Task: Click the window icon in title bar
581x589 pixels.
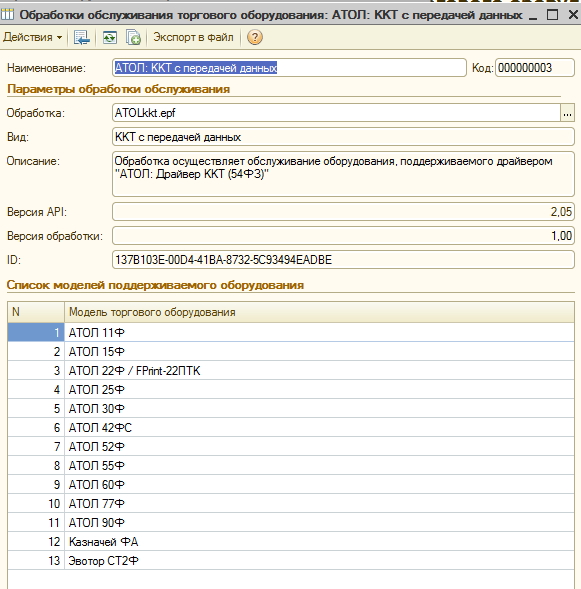Action: 7,15
